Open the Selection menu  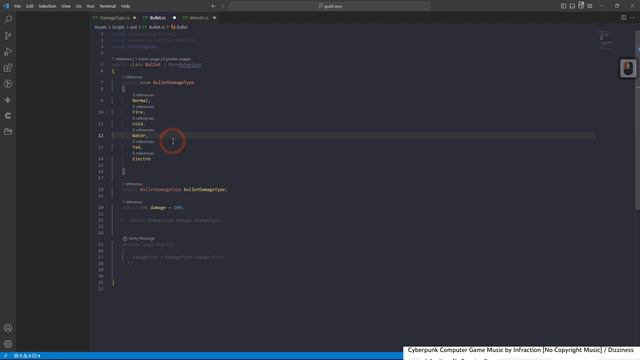point(47,6)
